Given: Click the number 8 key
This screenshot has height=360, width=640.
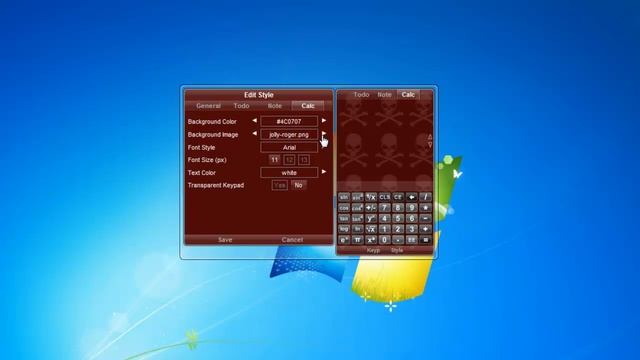Looking at the screenshot, I should (398, 208).
